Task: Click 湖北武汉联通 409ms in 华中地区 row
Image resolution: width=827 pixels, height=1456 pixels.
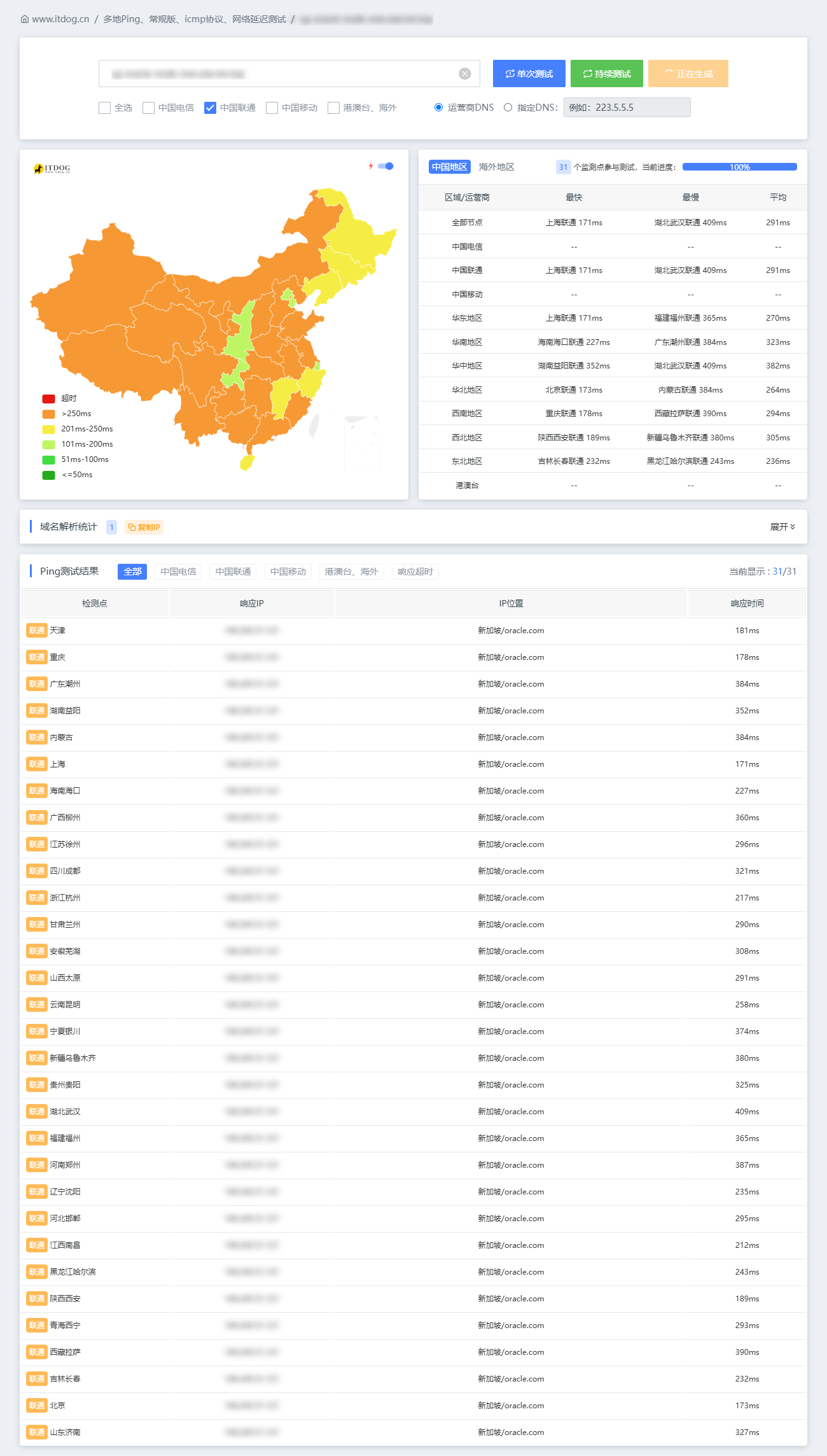Action: click(x=690, y=366)
